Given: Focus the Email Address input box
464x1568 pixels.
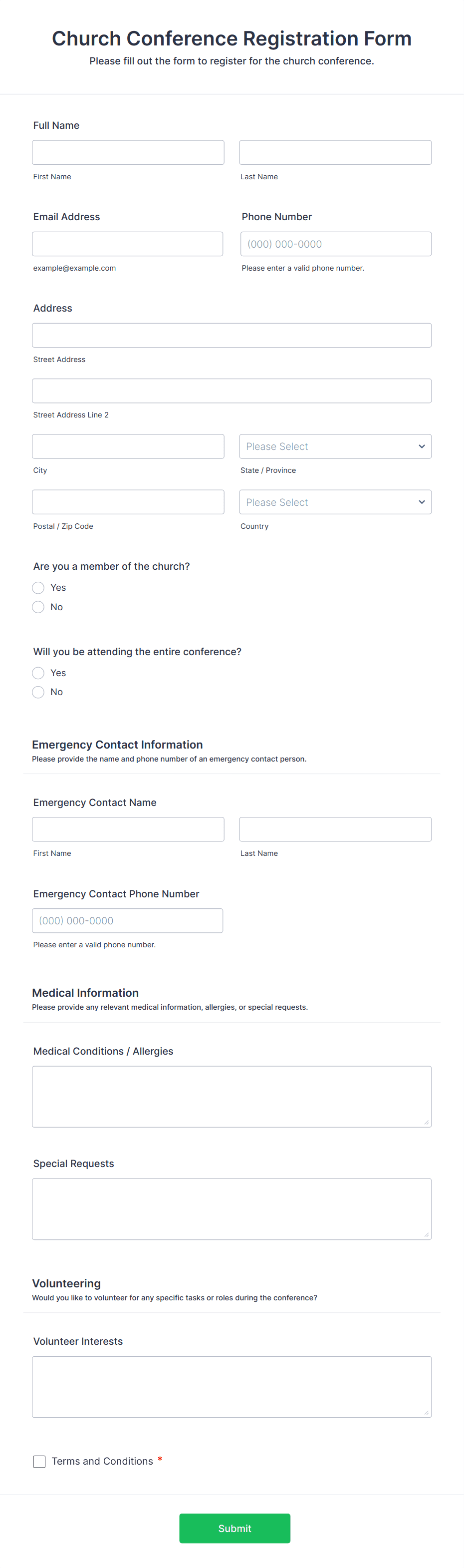Looking at the screenshot, I should (127, 244).
